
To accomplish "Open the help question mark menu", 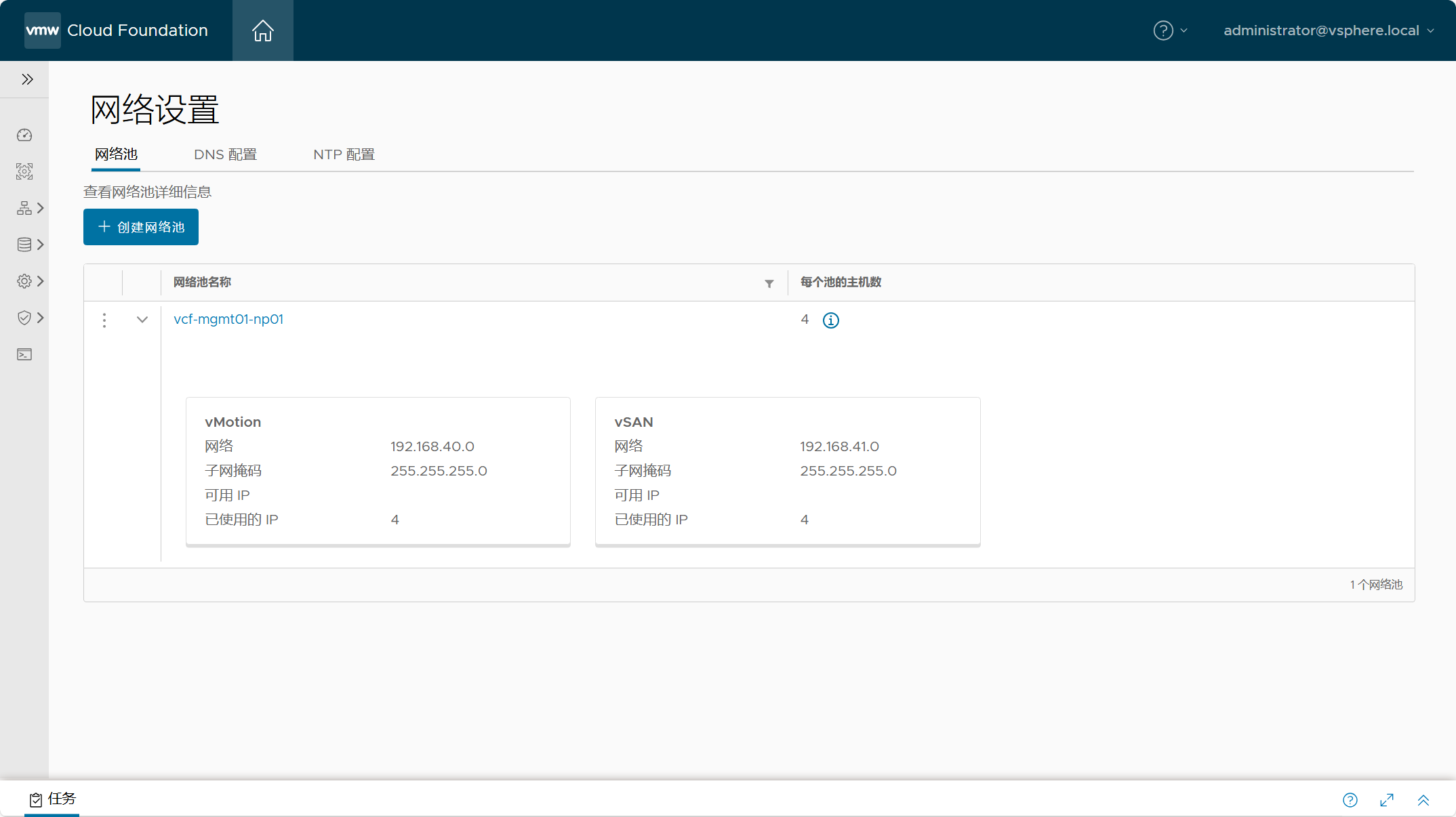I will pyautogui.click(x=1170, y=30).
